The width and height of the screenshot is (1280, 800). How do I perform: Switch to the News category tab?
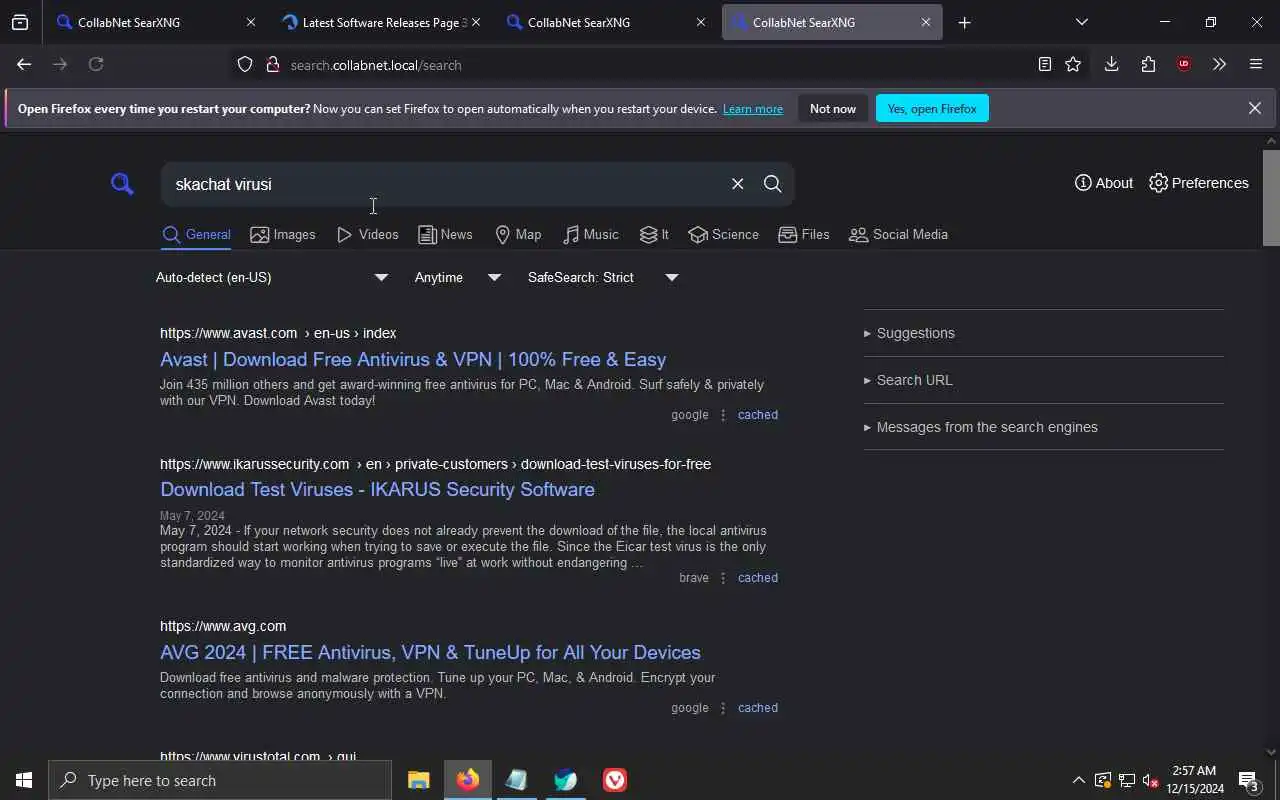[x=445, y=235]
